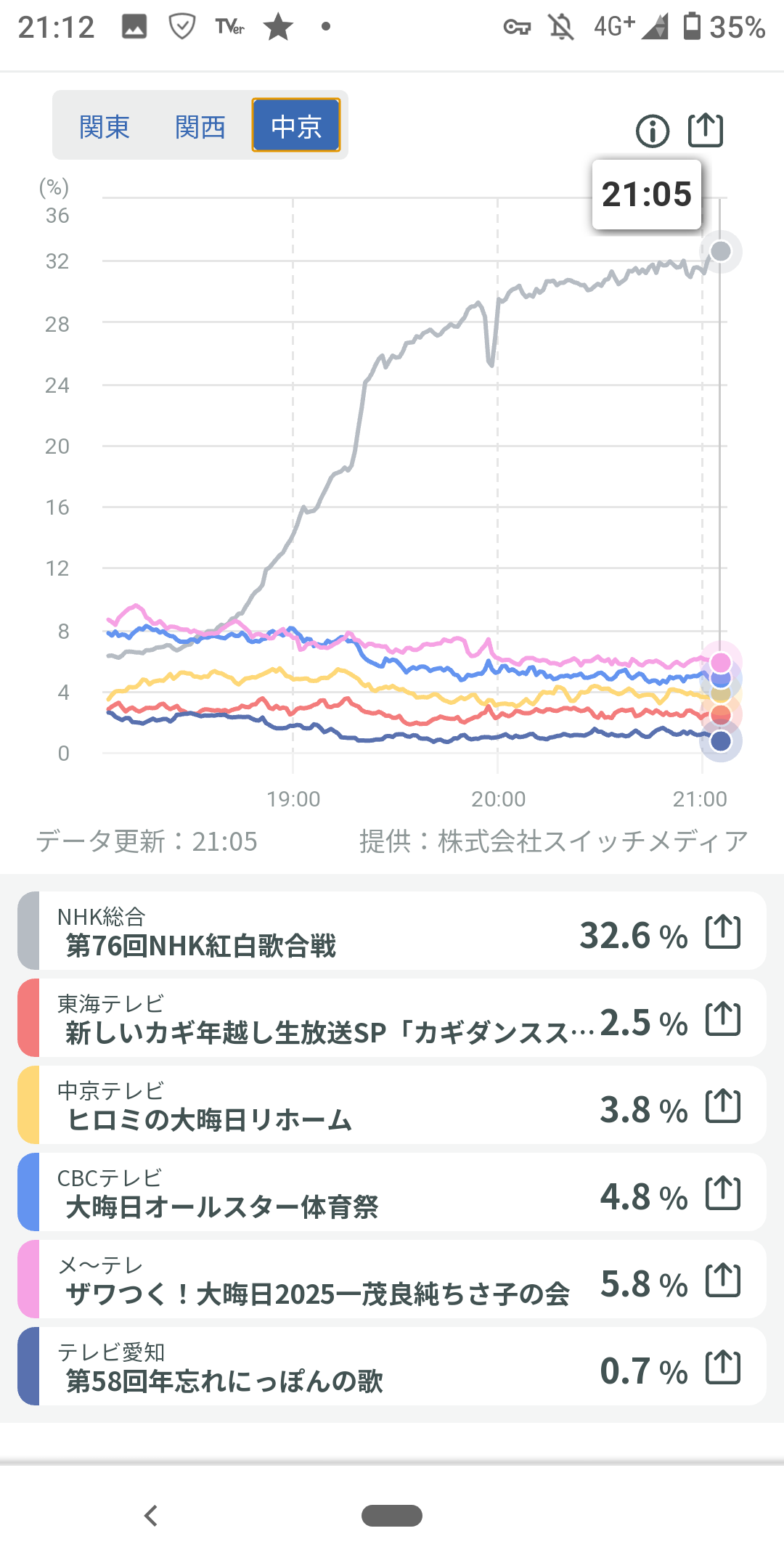Tap the 21:05 time tooltip
This screenshot has height=1568, width=784.
646,195
